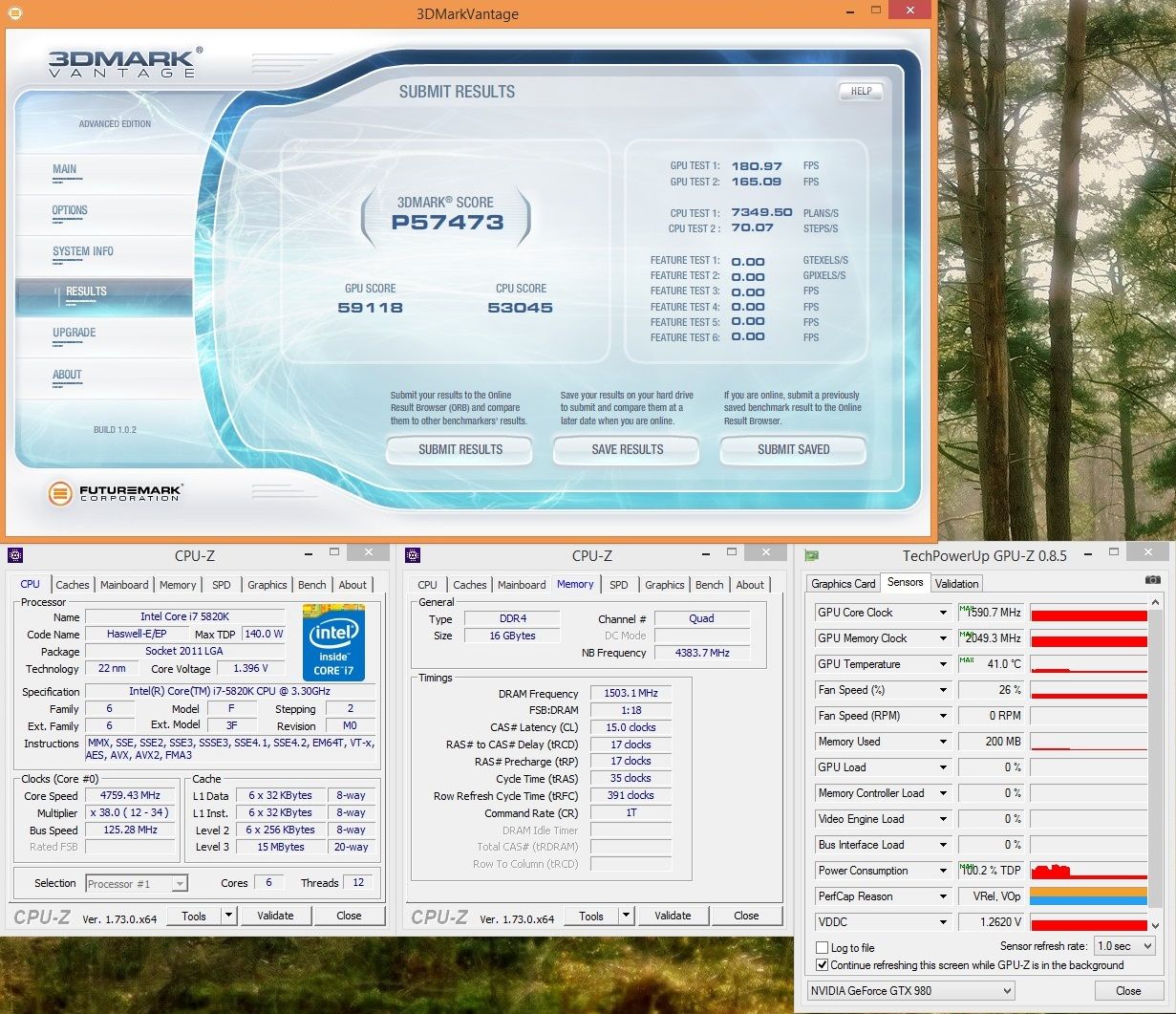1176x1014 pixels.
Task: Open the MAIN section in 3DMark sidebar
Action: (x=65, y=169)
